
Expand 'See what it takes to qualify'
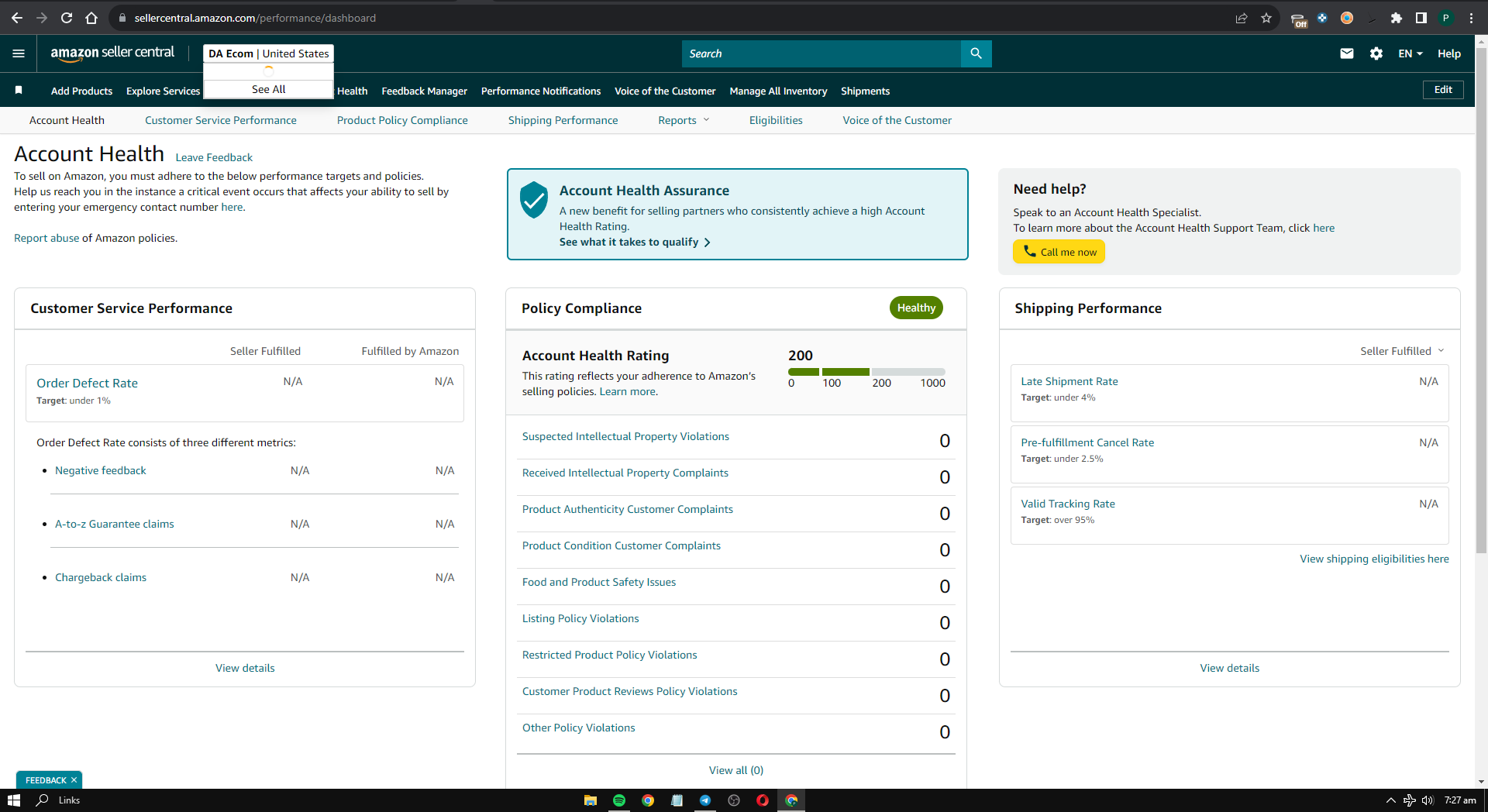[x=635, y=242]
